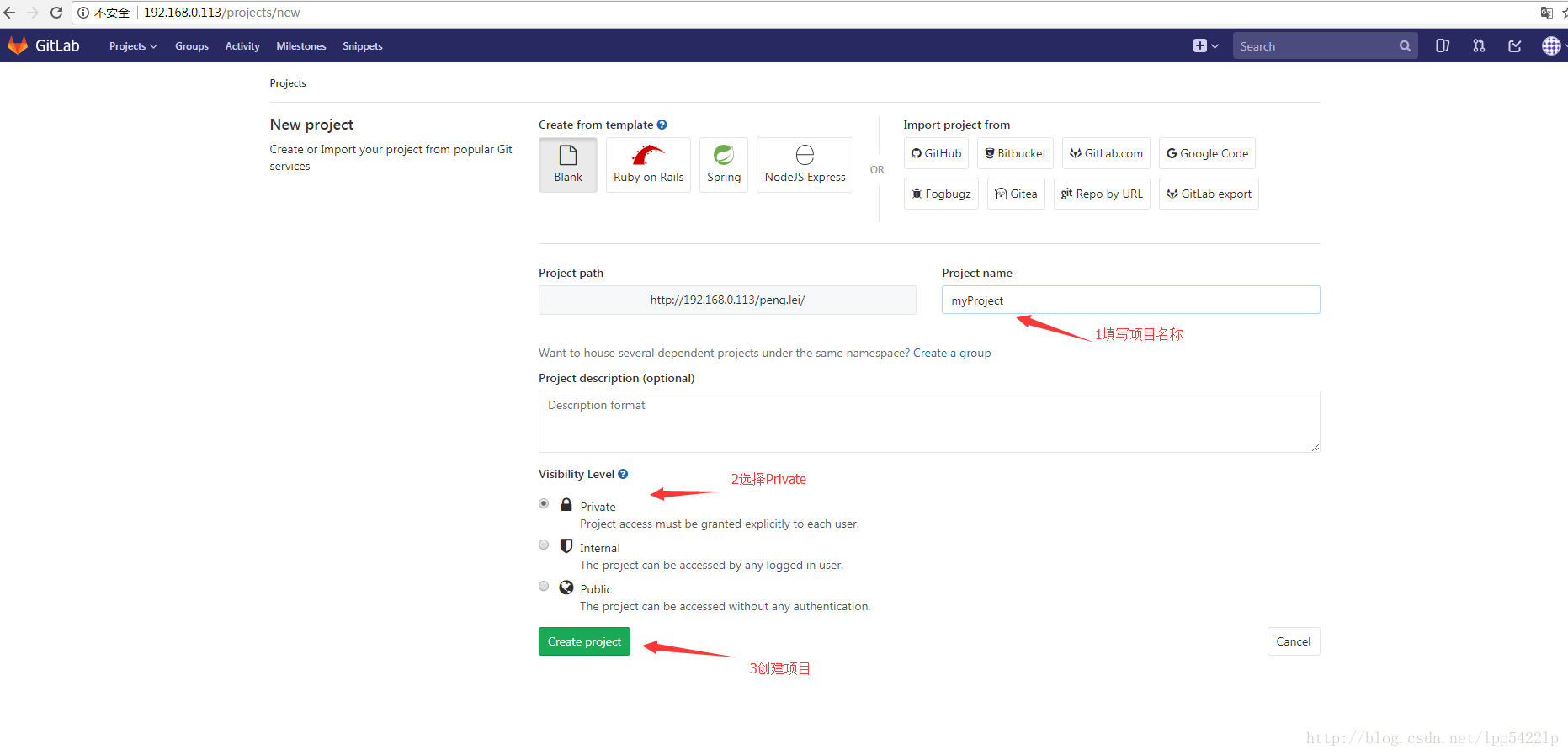Go to Milestones in the navbar
The height and width of the screenshot is (755, 1568).
pos(301,46)
